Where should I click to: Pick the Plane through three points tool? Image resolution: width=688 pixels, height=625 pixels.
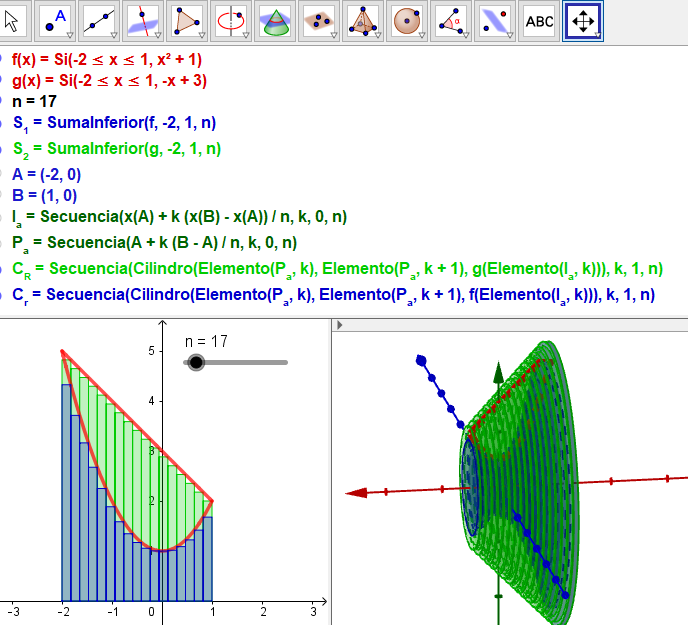[x=318, y=20]
